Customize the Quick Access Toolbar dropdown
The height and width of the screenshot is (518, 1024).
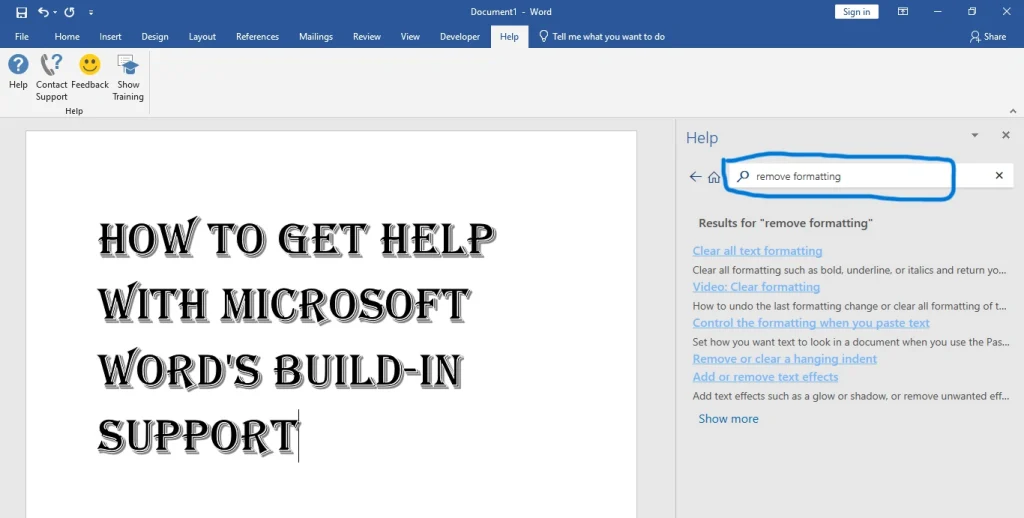point(91,12)
